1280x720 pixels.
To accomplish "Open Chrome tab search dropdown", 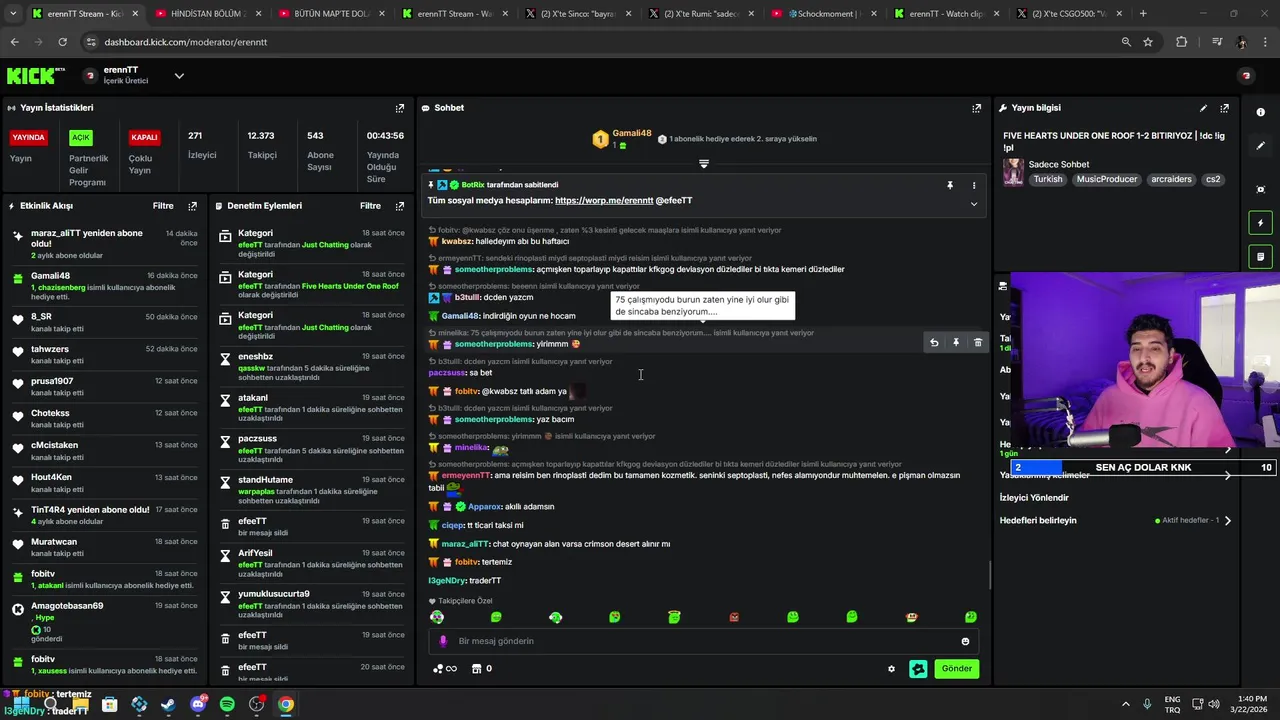I will [x=14, y=14].
